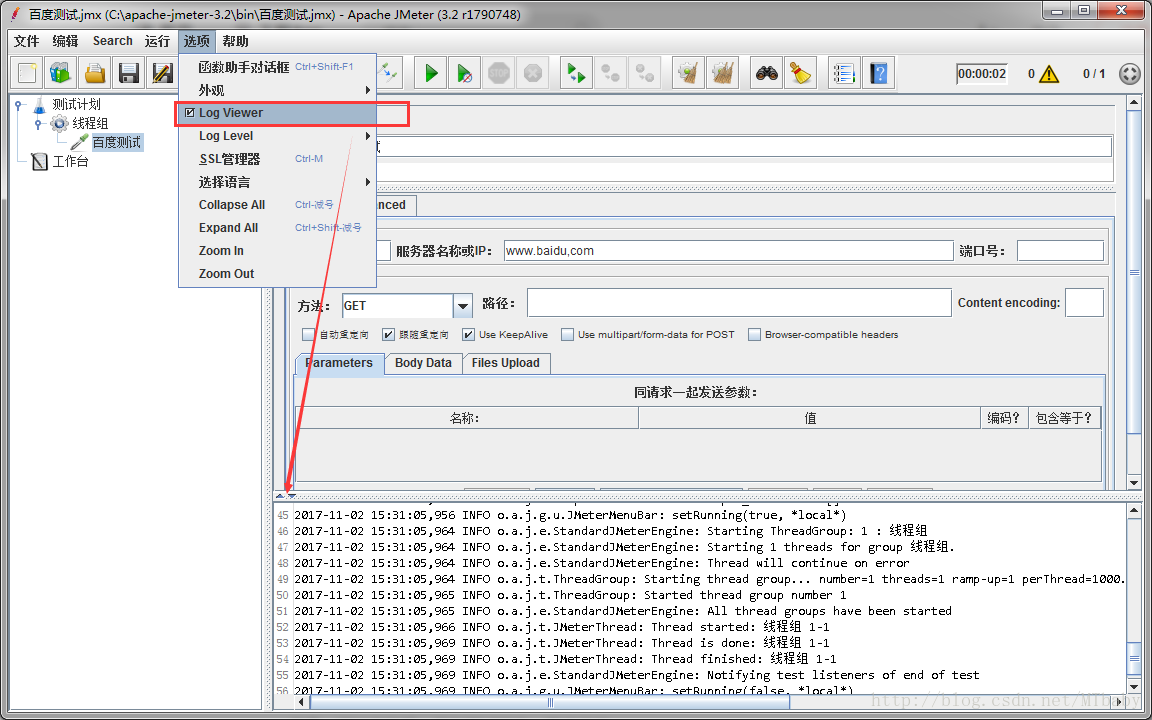Select the 工作台 workbench node
The height and width of the screenshot is (720, 1152).
click(71, 161)
